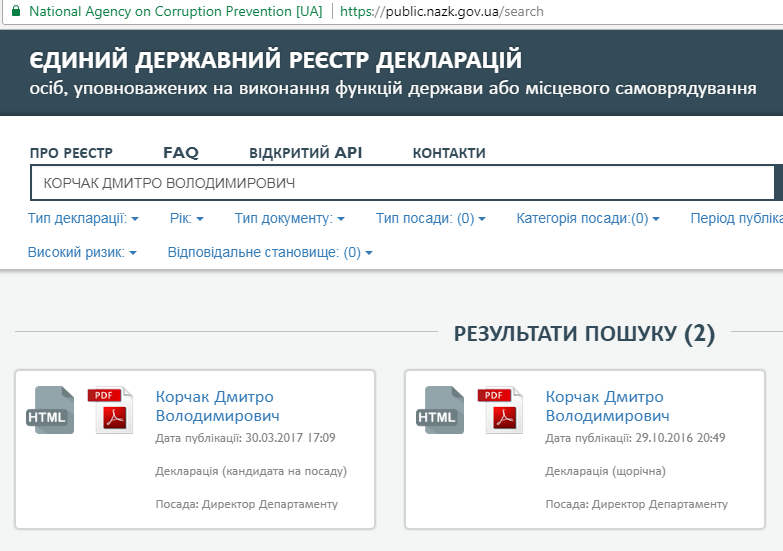Open 'Категорія посади:(0)' dropdown

587,218
